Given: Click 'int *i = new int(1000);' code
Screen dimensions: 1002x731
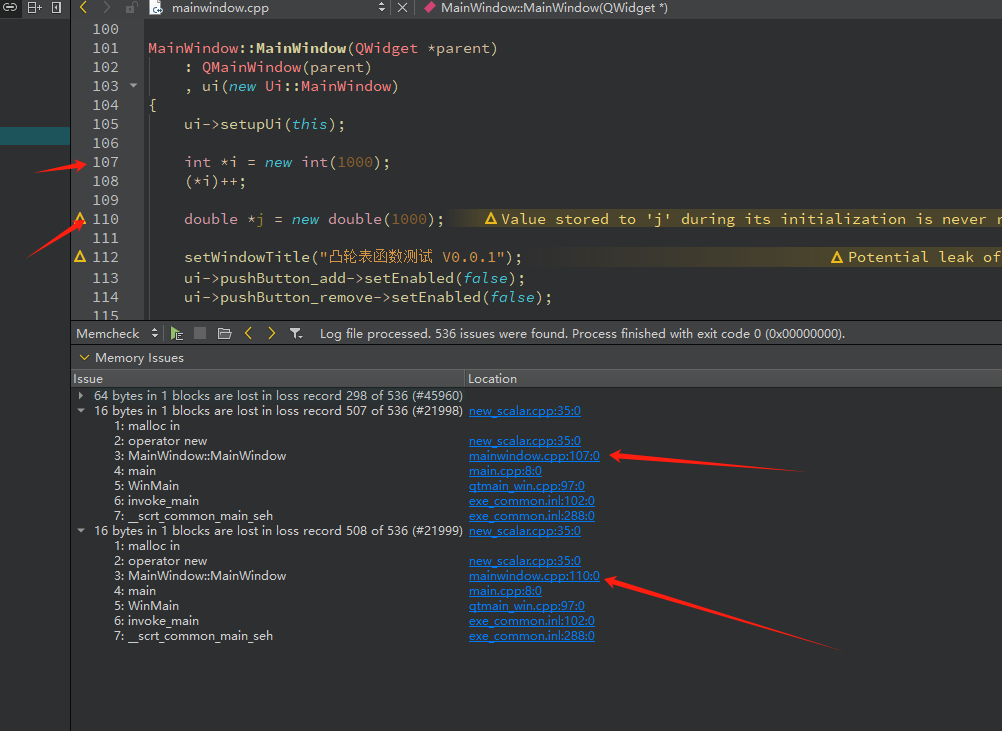Looking at the screenshot, I should [x=287, y=162].
